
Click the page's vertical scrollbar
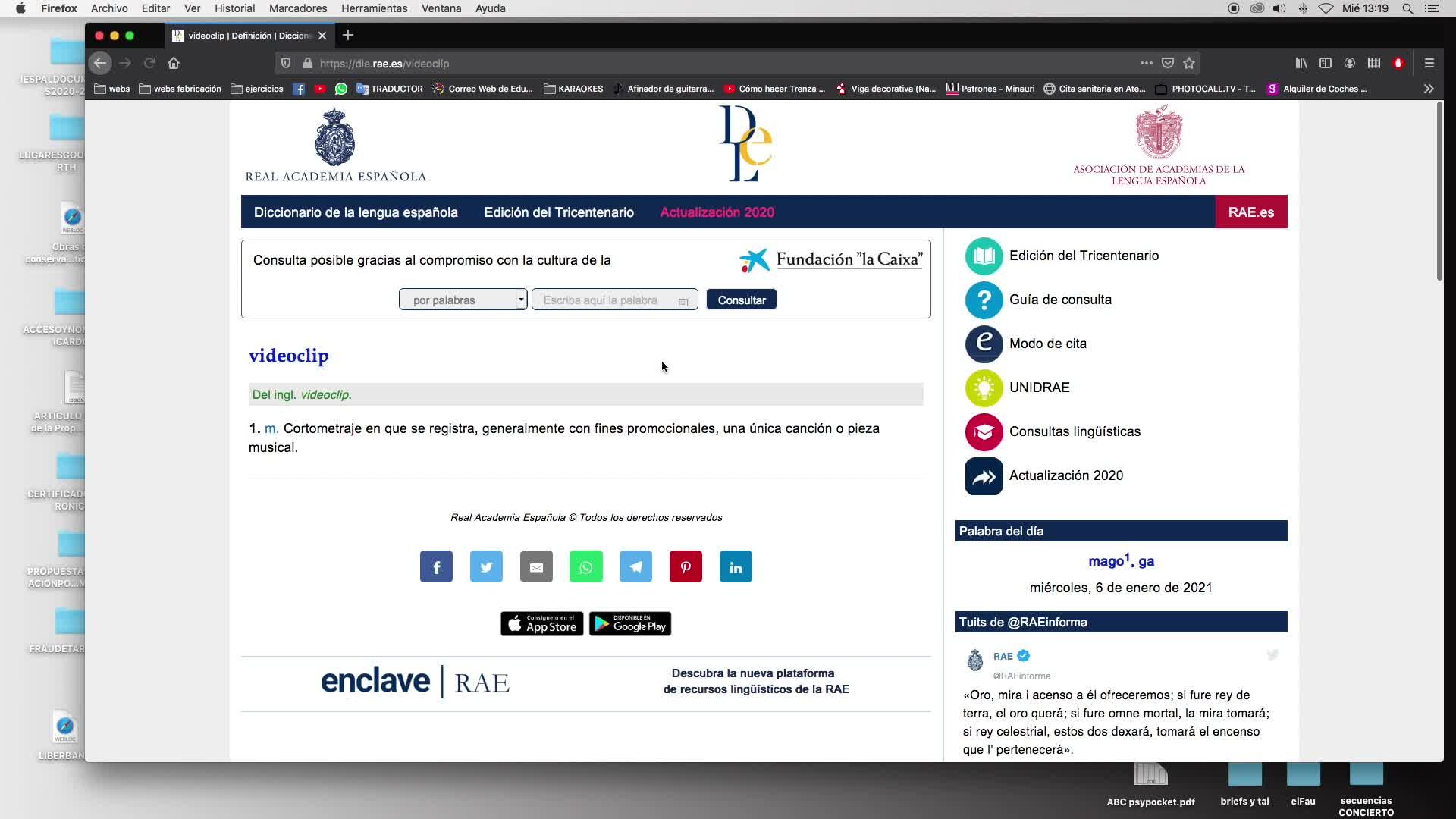1439,190
